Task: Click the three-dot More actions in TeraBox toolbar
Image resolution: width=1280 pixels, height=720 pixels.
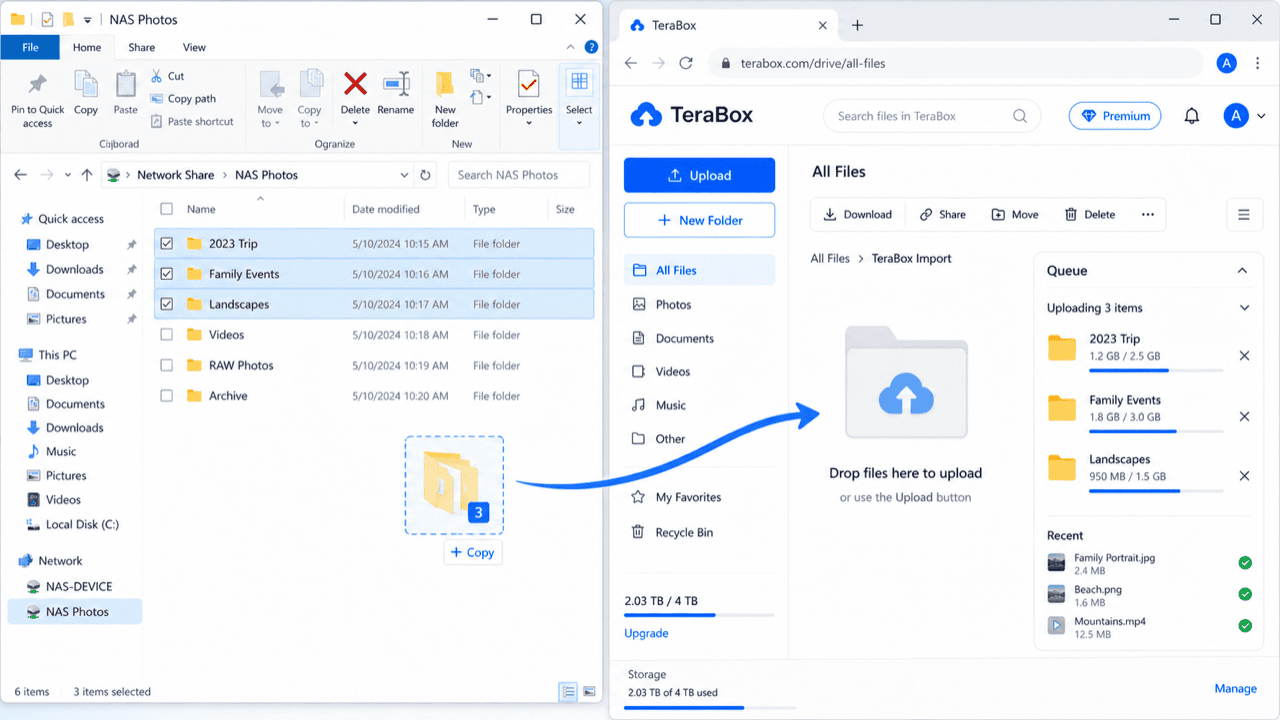Action: tap(1147, 214)
